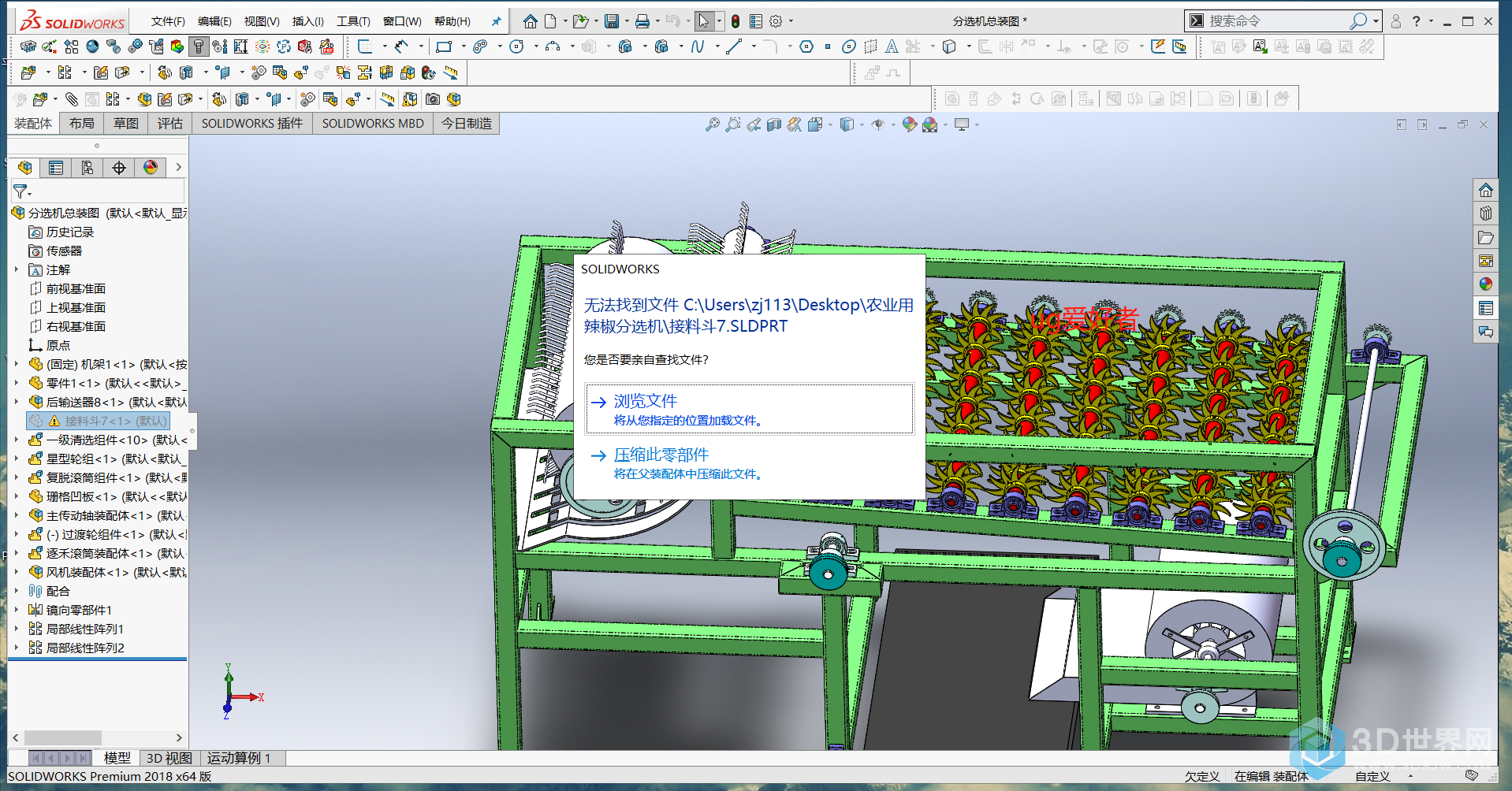The height and width of the screenshot is (791, 1512).
Task: Expand the 配合 mates folder
Action: click(17, 591)
